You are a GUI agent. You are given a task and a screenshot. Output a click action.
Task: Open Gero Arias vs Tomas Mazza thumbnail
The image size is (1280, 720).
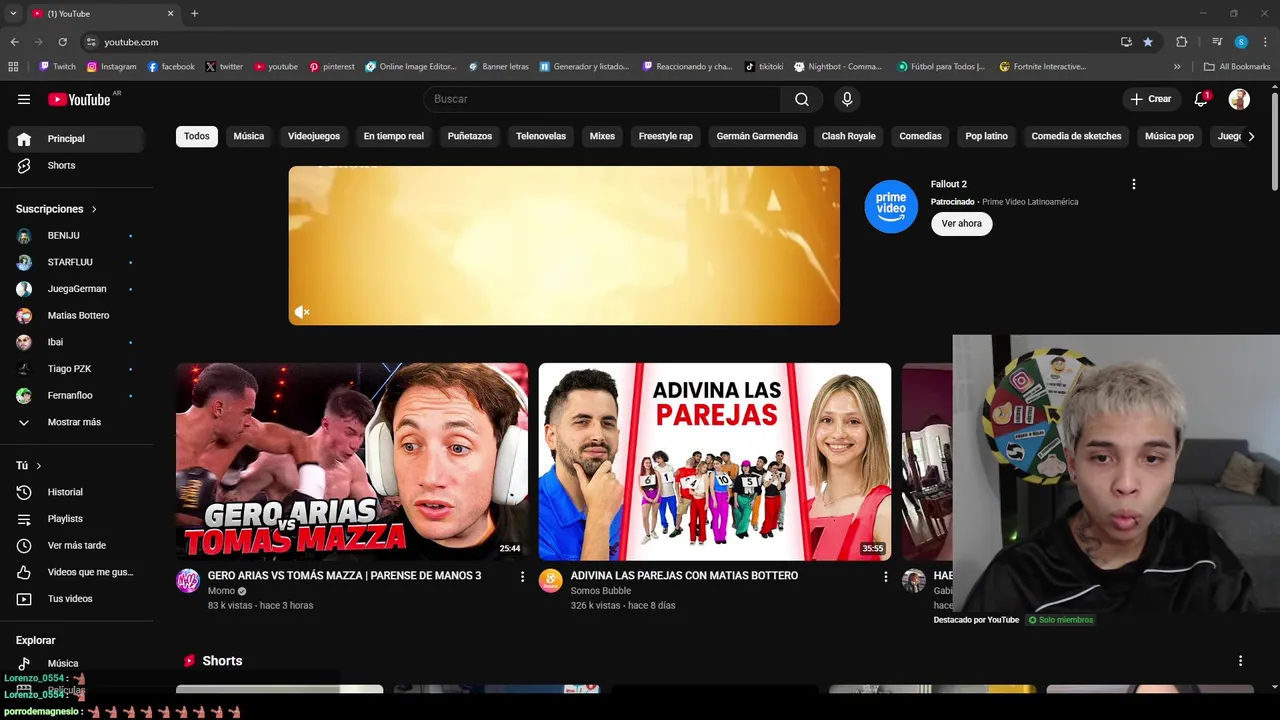[x=352, y=462]
